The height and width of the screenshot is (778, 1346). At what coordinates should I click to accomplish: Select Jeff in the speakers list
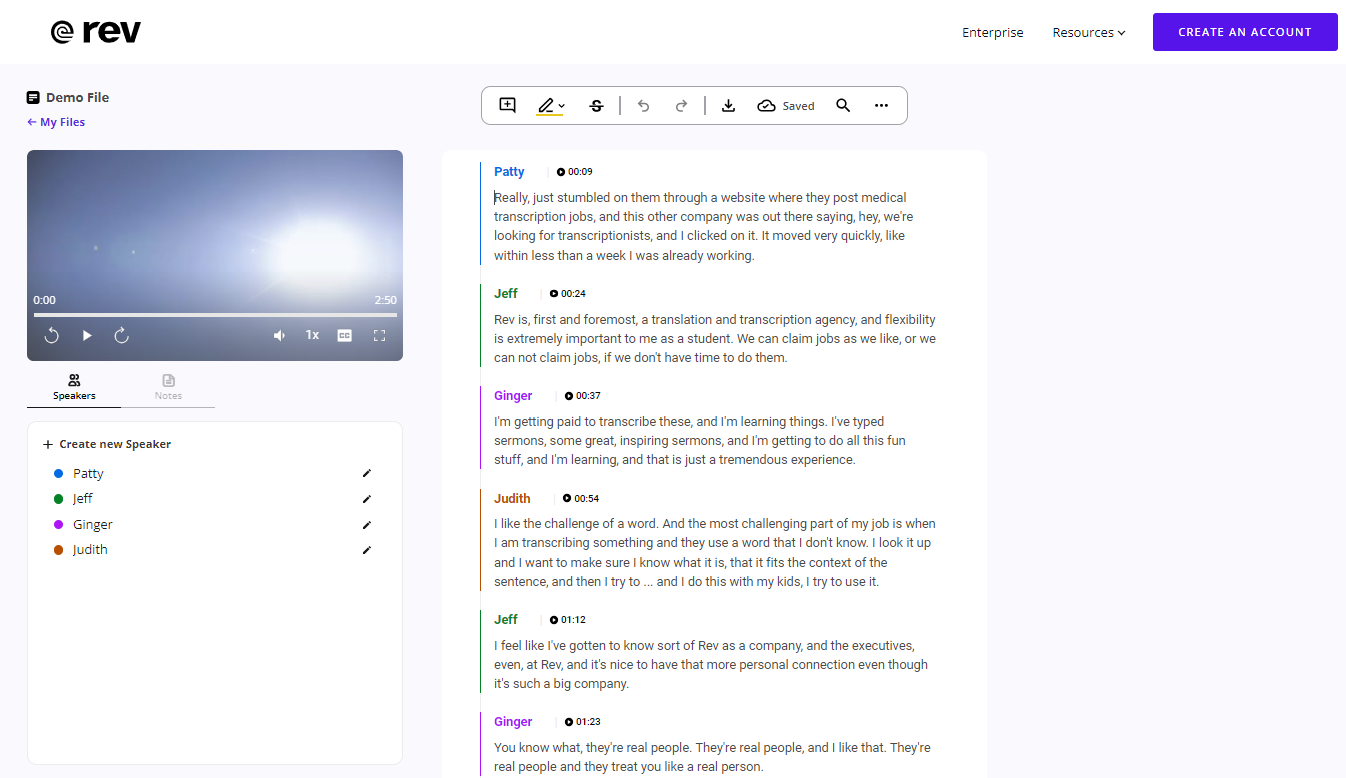coord(83,499)
